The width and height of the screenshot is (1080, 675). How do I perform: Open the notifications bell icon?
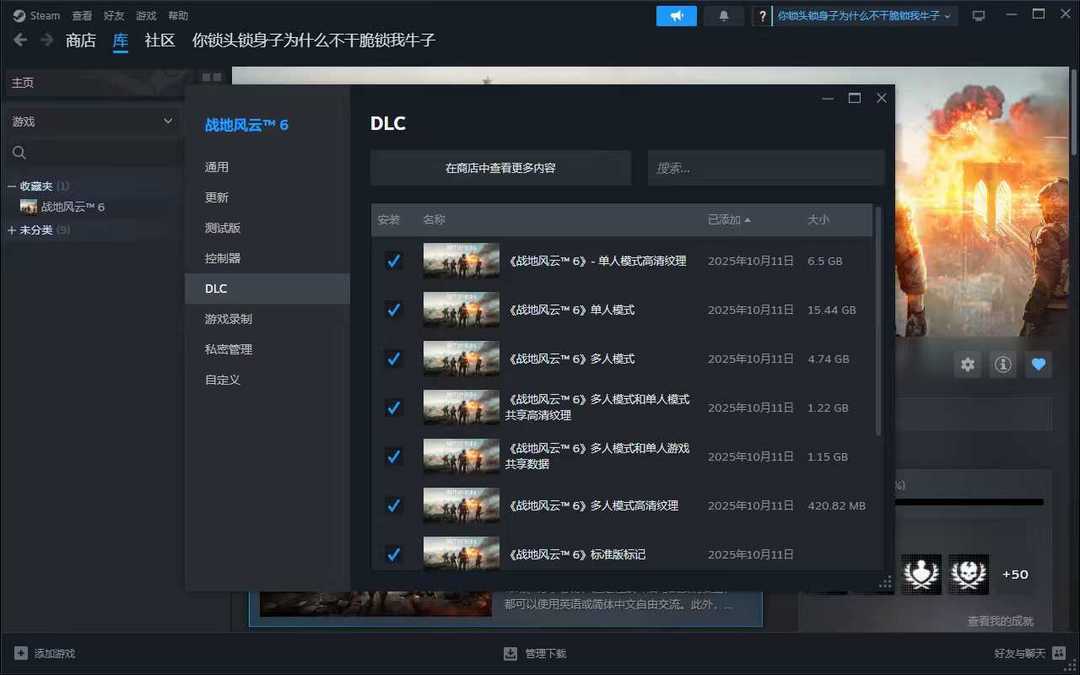click(x=723, y=16)
